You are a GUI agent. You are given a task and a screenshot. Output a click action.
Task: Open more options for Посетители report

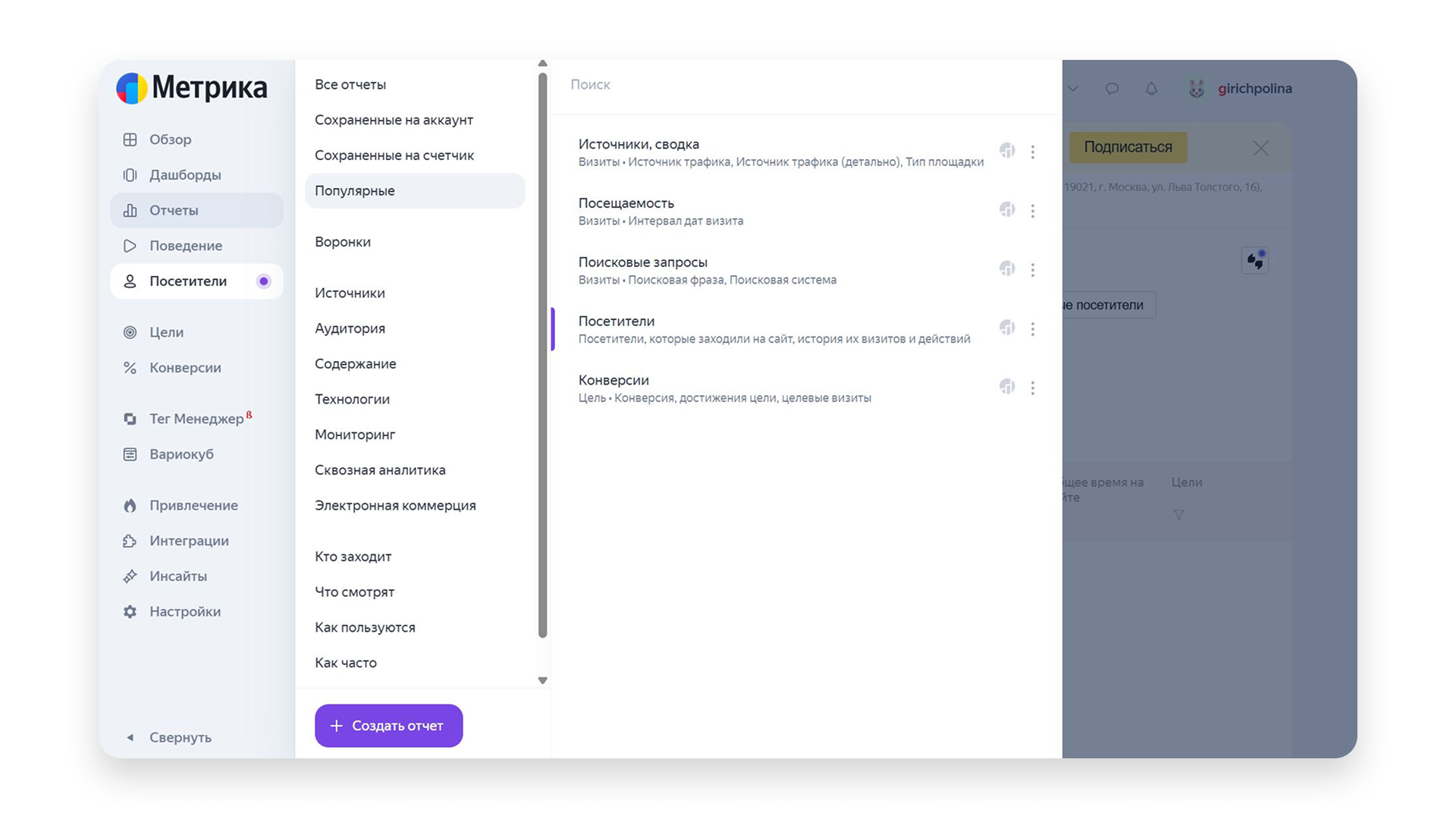tap(1033, 329)
